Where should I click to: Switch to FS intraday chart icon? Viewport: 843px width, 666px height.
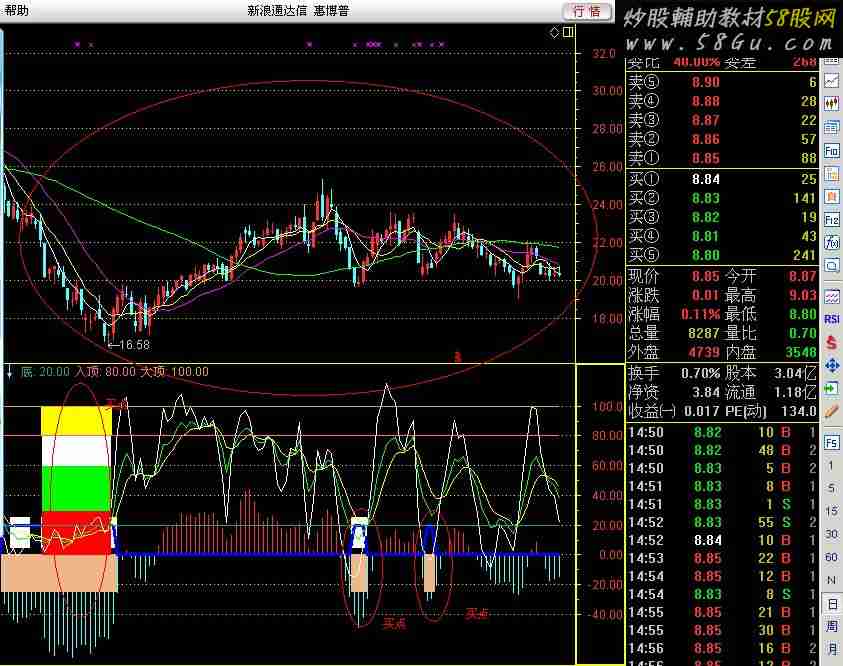click(x=832, y=443)
